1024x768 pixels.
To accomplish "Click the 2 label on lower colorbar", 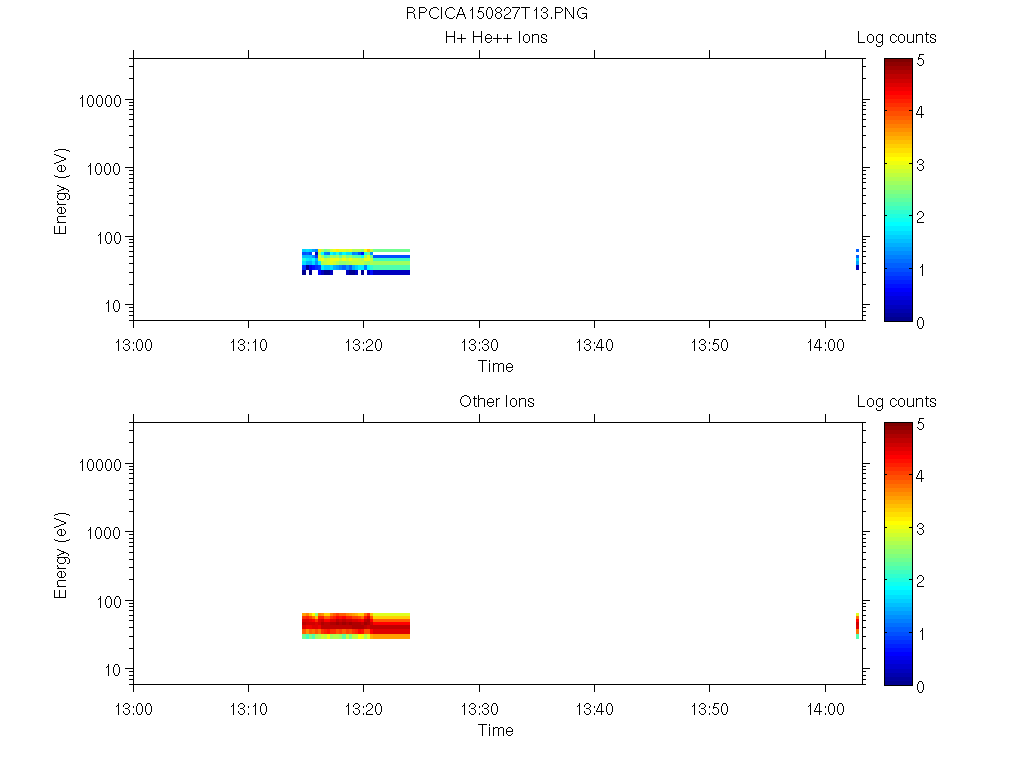I will coord(920,581).
